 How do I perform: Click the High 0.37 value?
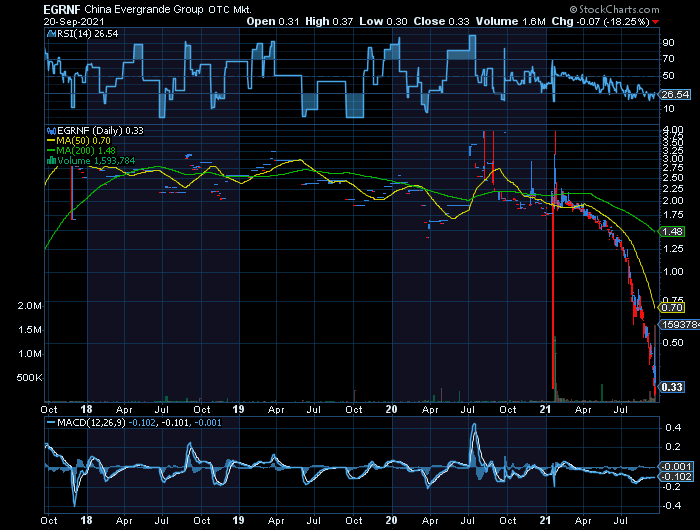[x=329, y=21]
